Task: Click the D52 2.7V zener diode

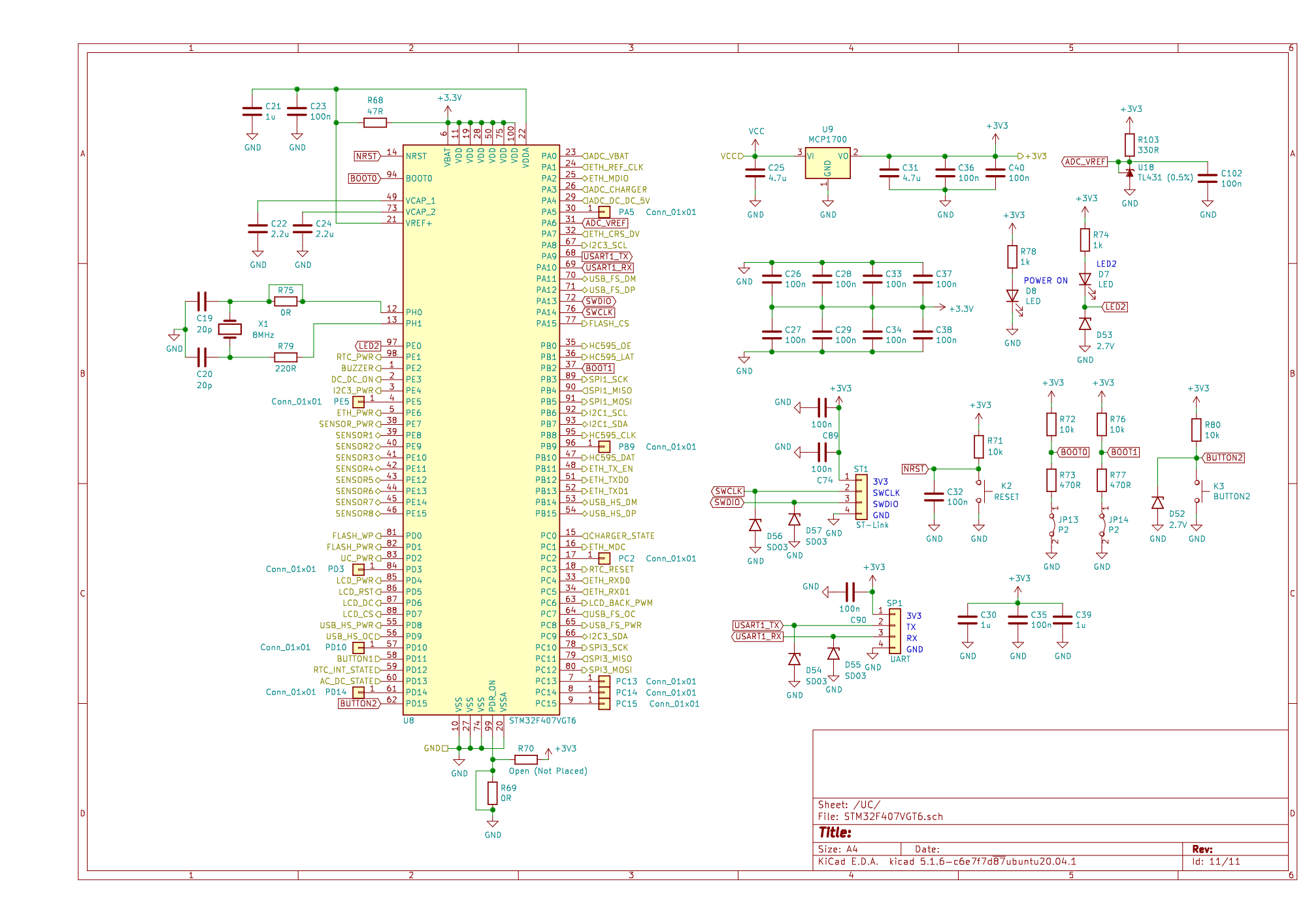Action: click(x=1157, y=503)
